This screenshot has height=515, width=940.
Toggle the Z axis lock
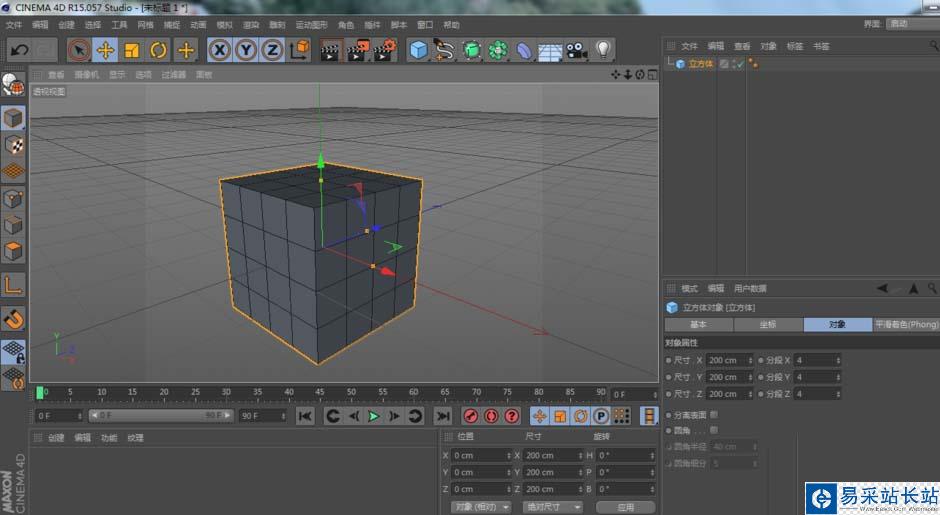click(x=272, y=50)
